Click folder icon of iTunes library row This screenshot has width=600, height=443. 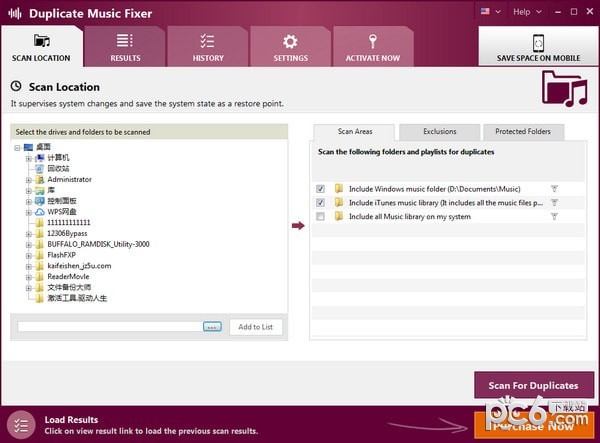coord(339,202)
